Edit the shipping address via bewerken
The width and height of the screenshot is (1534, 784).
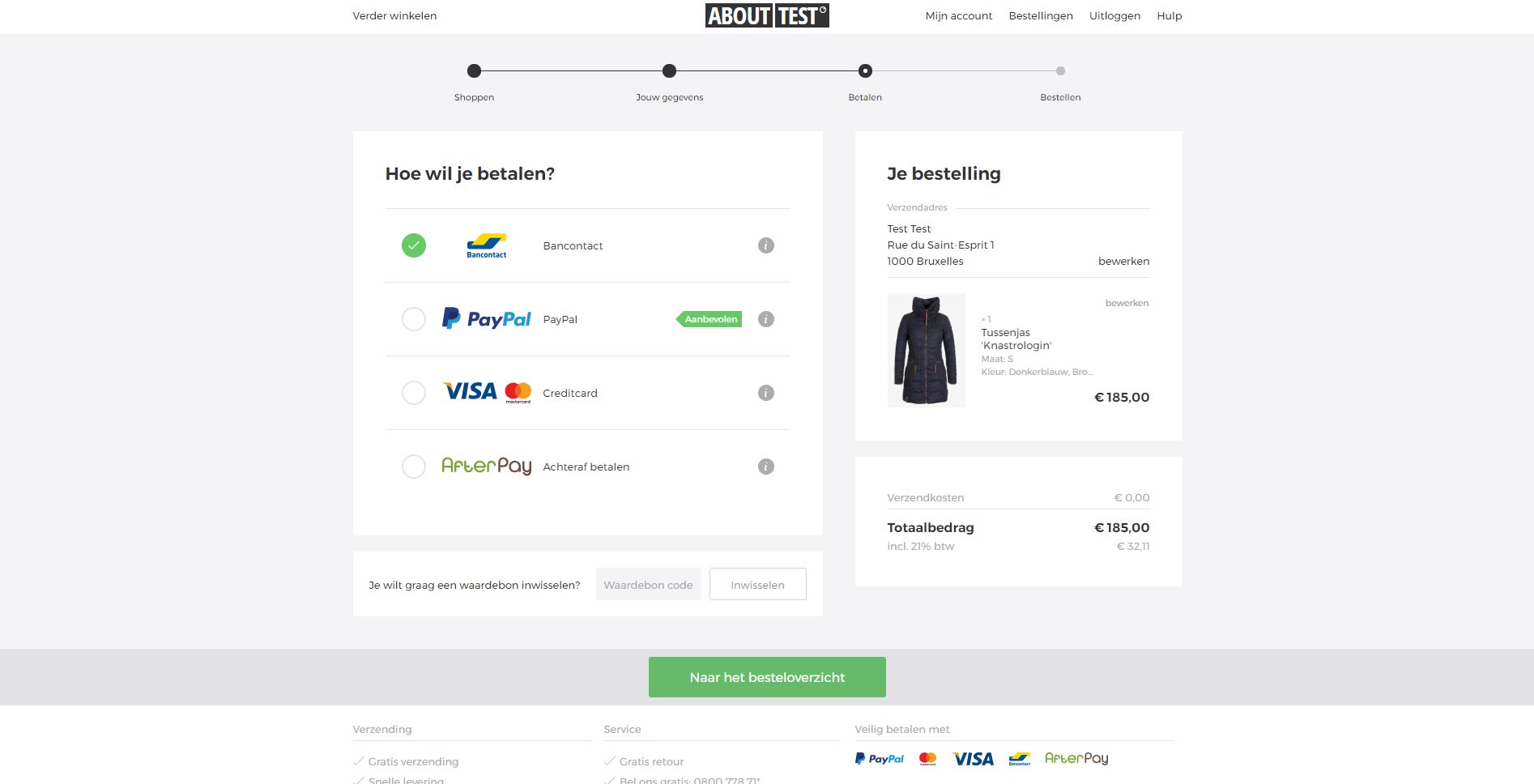[1123, 261]
